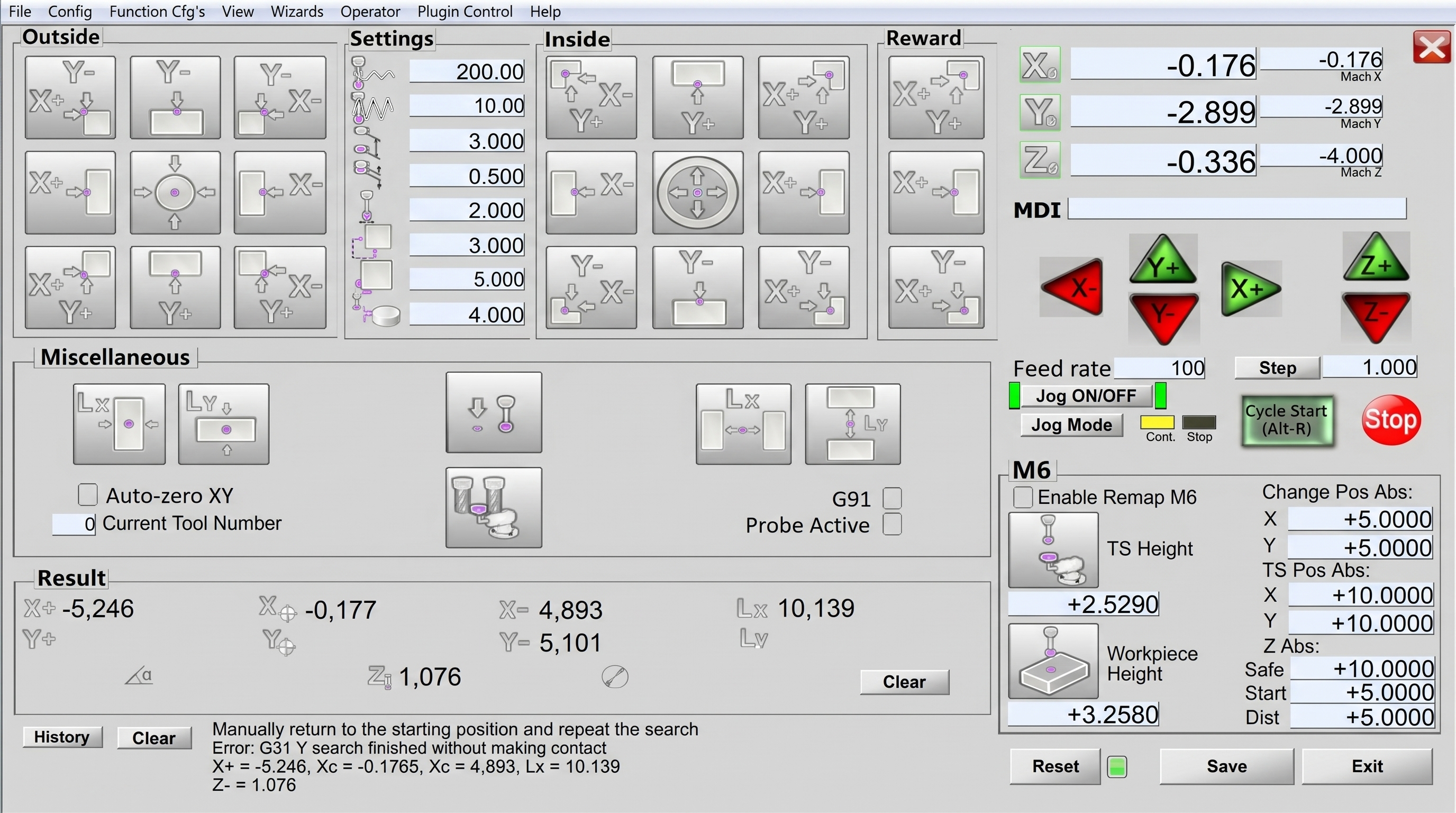
Task: Probe inside X+ Y- corner
Action: [x=804, y=287]
